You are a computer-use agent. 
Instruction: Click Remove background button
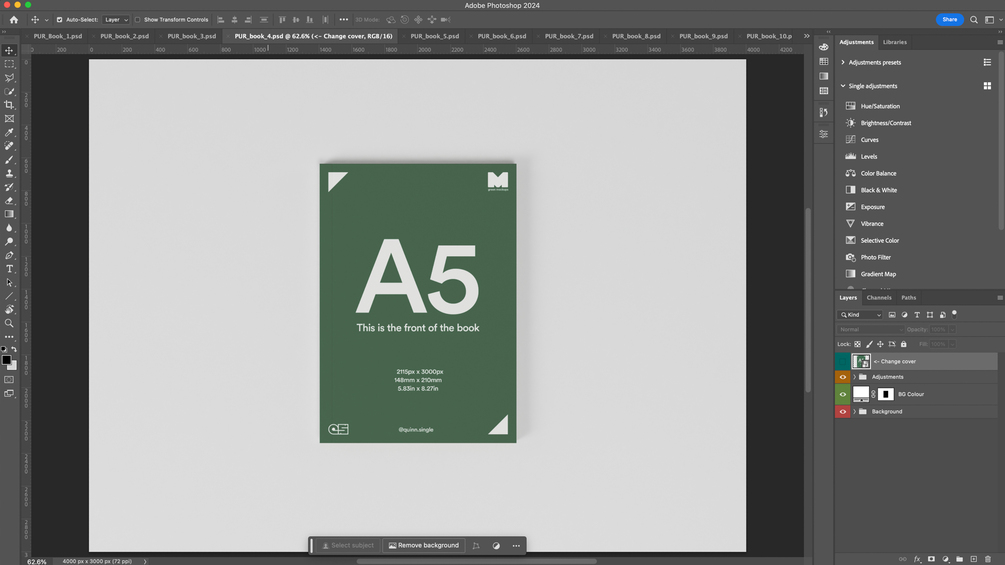(x=424, y=546)
